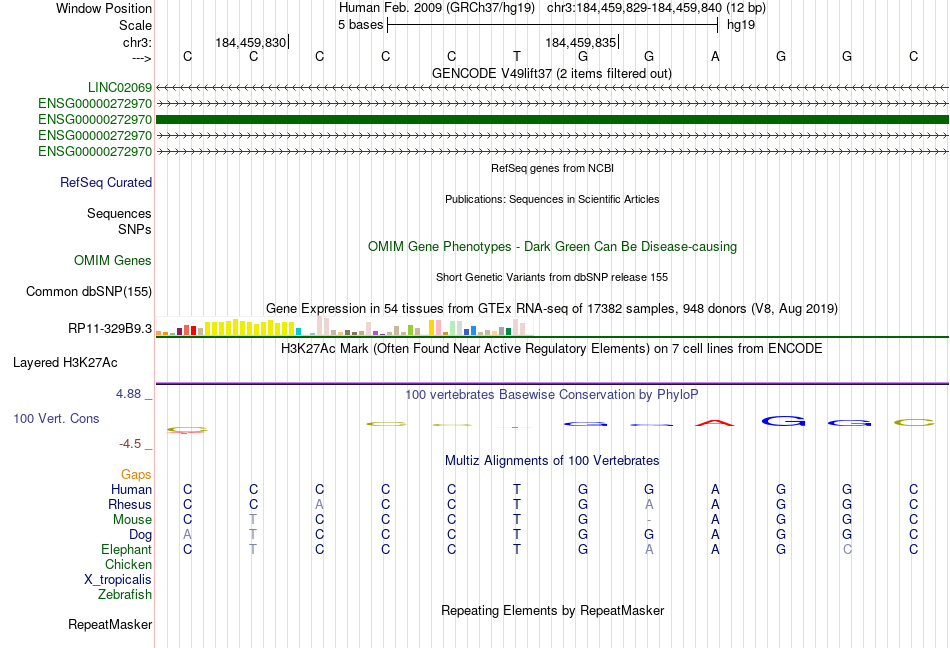The height and width of the screenshot is (648, 950).
Task: Click the X_tropicalis species label
Action: 118,580
